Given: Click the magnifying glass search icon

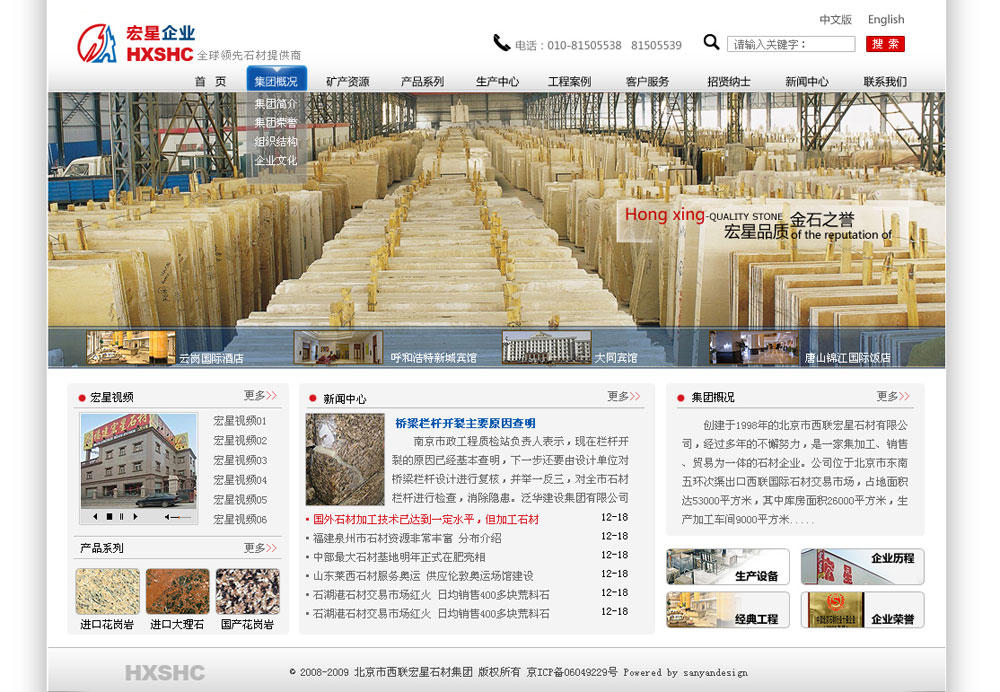Looking at the screenshot, I should 711,42.
